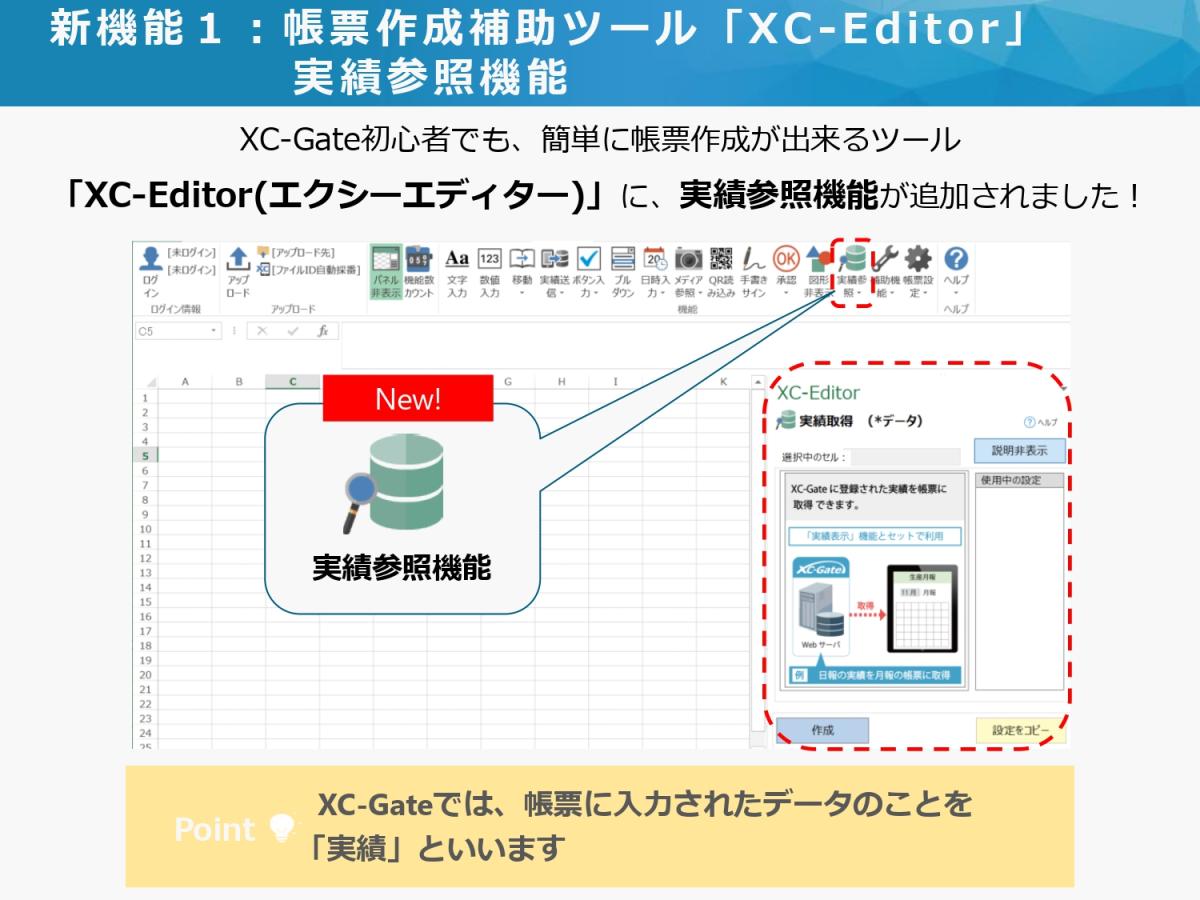
Task: Click the formula bar cancel X icon
Action: (262, 331)
